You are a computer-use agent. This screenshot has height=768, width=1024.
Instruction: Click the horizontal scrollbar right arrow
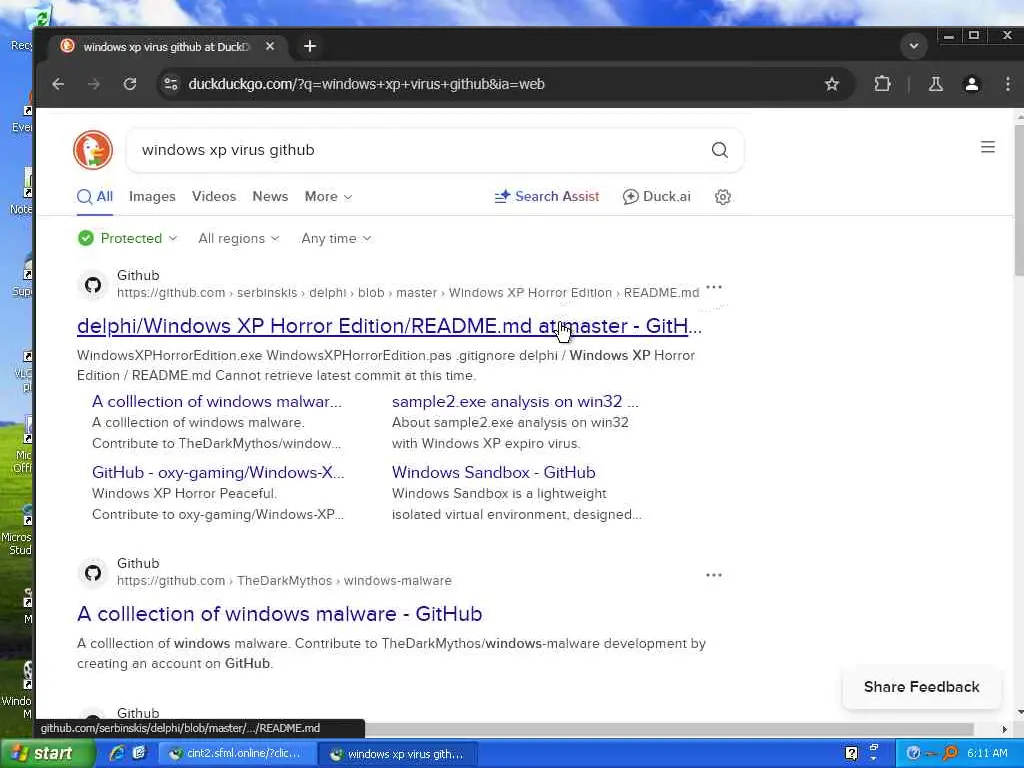click(1004, 729)
